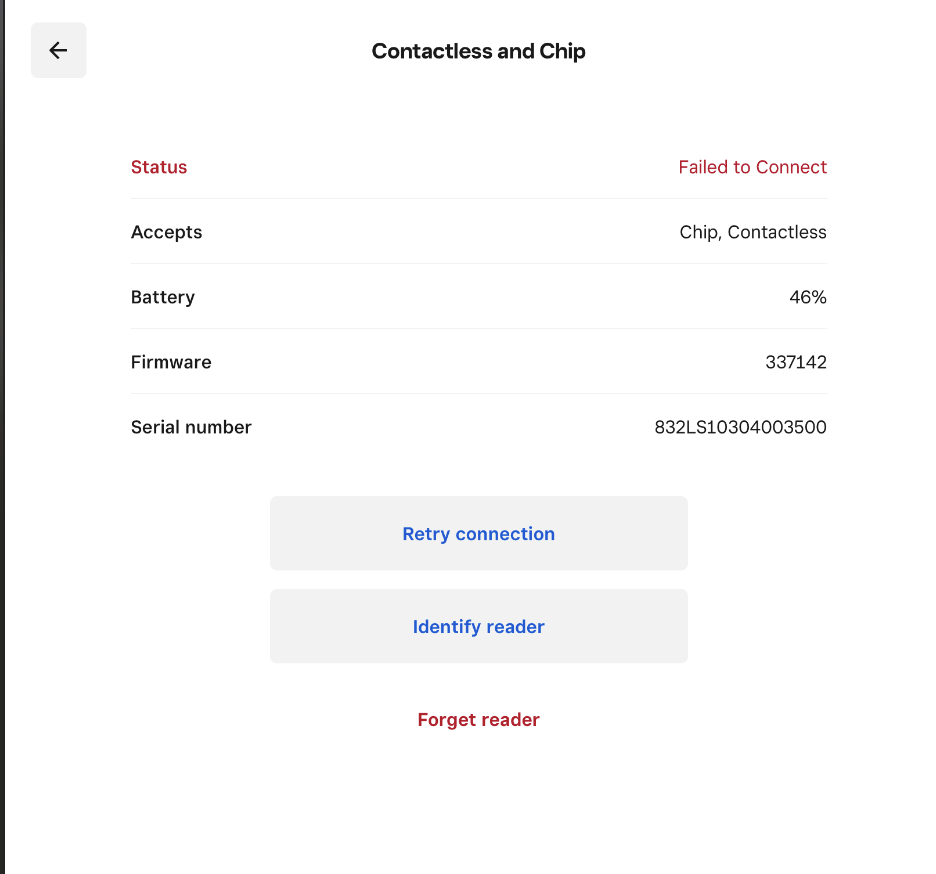Select the Serial number label
The image size is (936, 874).
(191, 427)
